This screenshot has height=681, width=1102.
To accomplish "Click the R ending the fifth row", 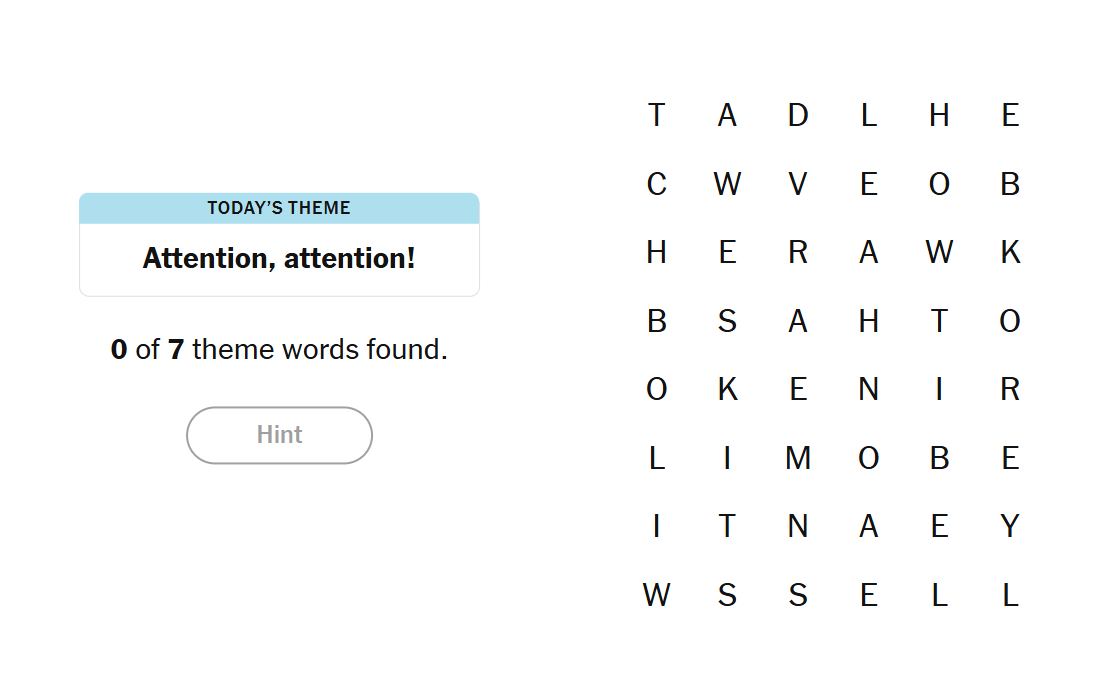I will 1010,389.
